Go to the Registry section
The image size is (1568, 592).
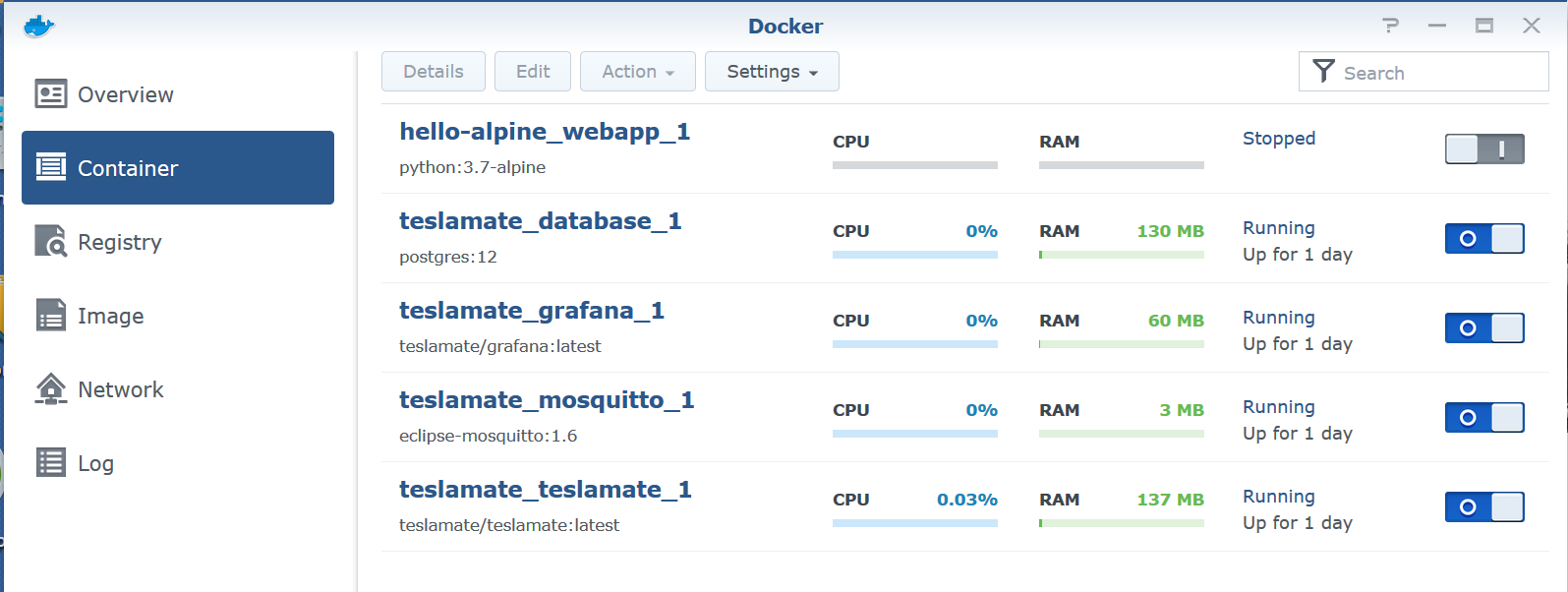(178, 242)
